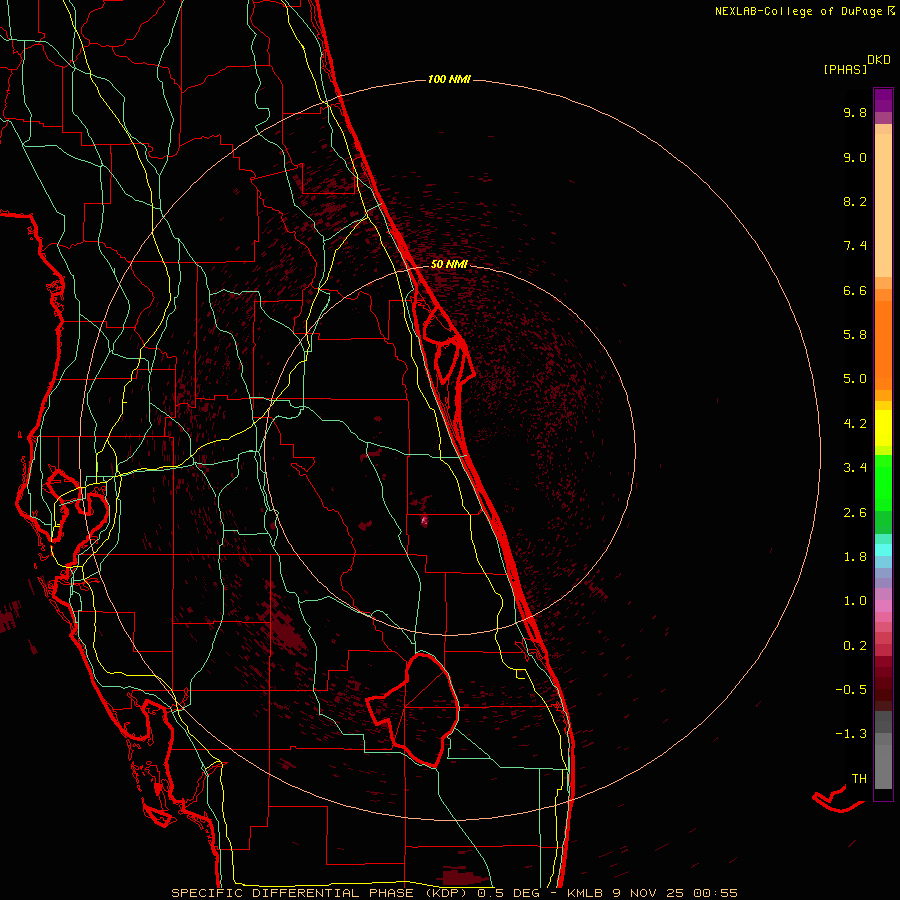The width and height of the screenshot is (900, 900).
Task: Click the DKD label above the legend
Action: coord(879,59)
